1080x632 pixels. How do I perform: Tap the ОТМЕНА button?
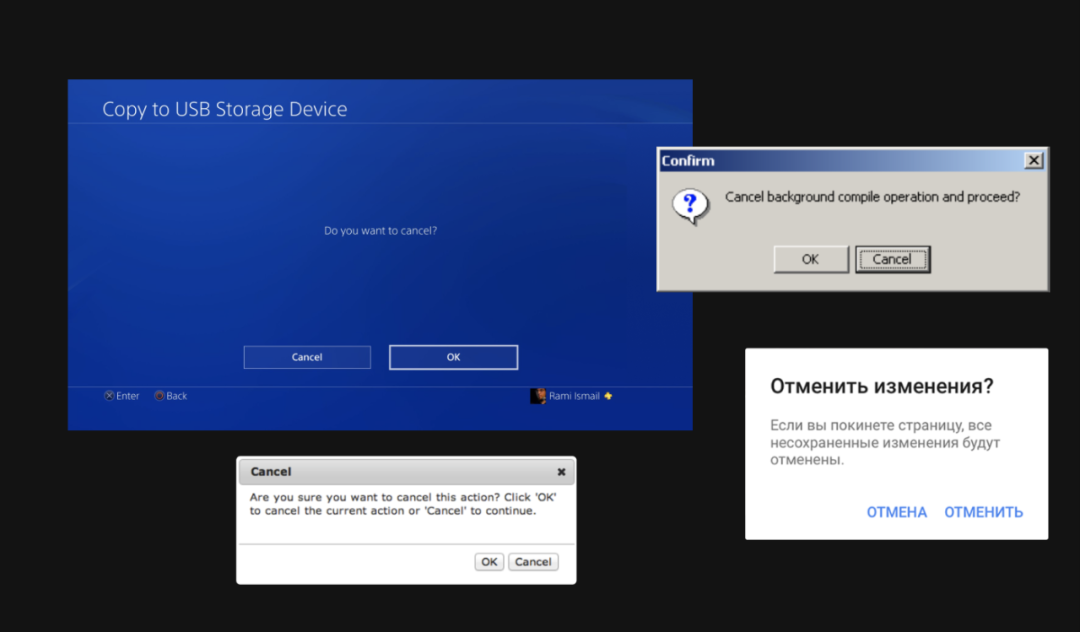point(896,512)
